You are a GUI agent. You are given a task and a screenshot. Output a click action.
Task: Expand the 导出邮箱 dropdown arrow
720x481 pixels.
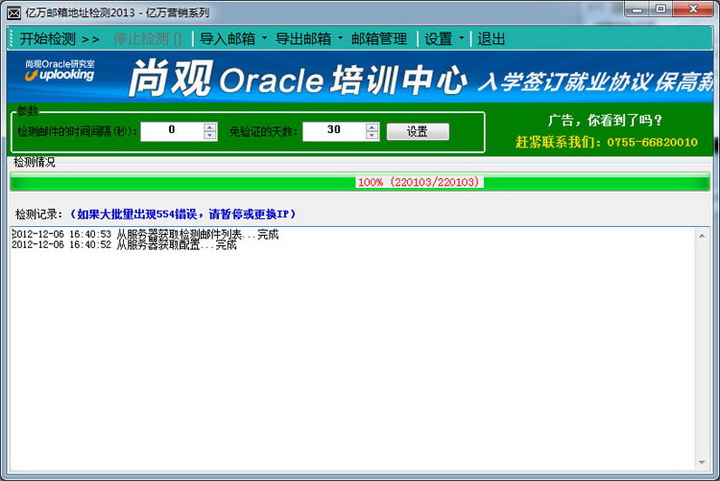click(x=340, y=39)
